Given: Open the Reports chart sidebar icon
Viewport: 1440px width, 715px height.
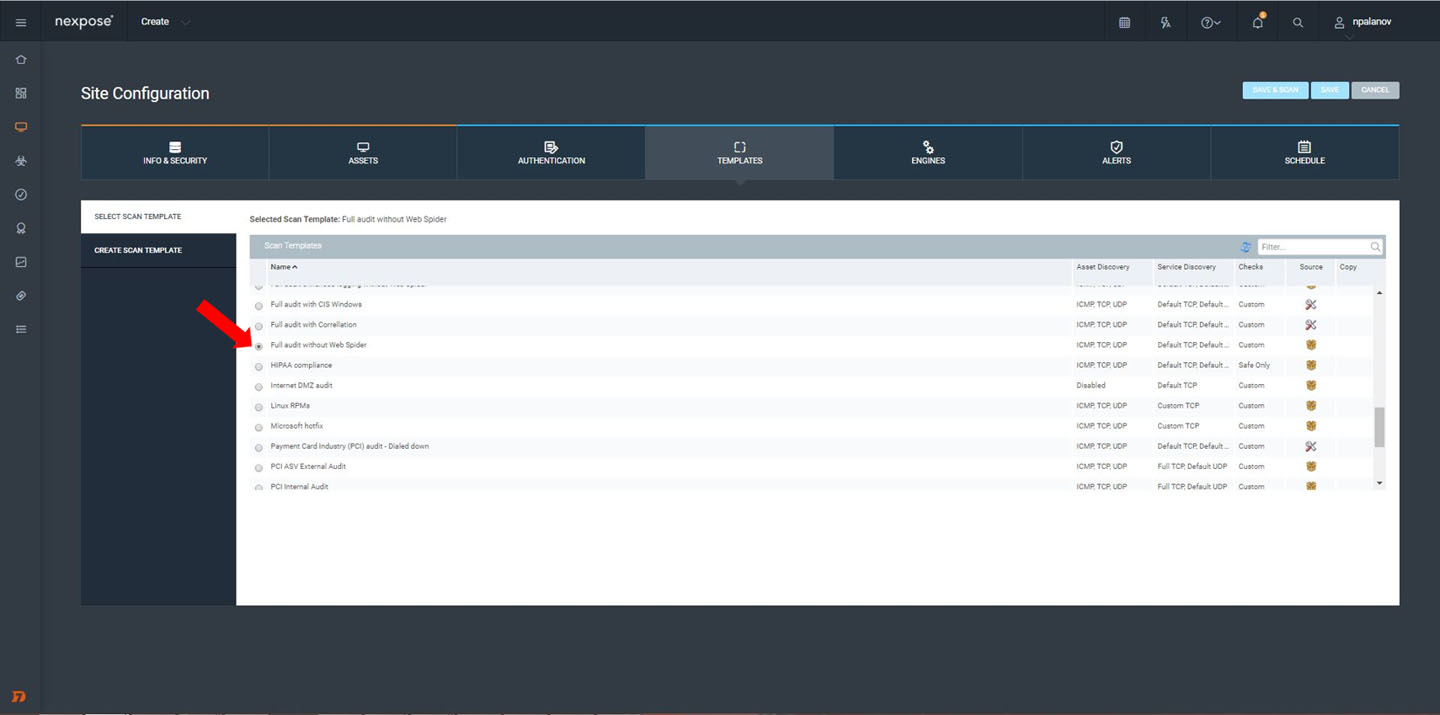Looking at the screenshot, I should click(x=21, y=262).
